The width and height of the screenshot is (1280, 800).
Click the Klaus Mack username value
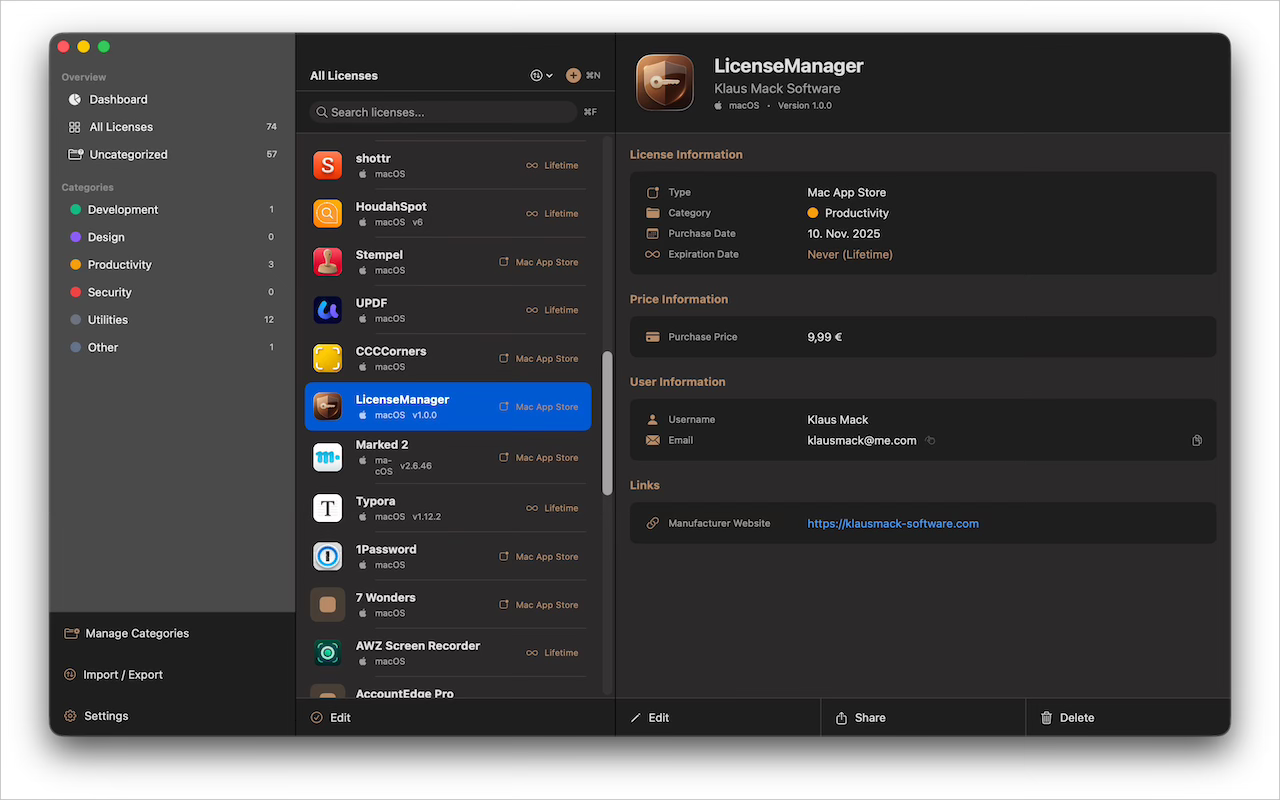pos(838,419)
